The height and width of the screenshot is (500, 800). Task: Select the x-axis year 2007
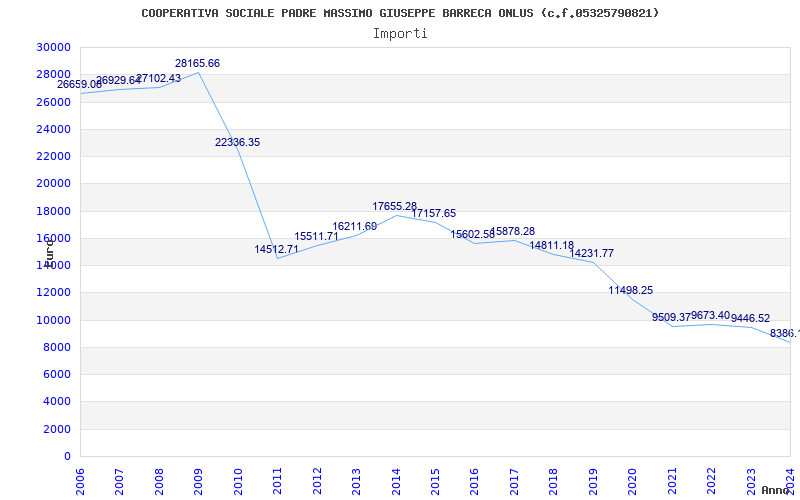[x=119, y=480]
